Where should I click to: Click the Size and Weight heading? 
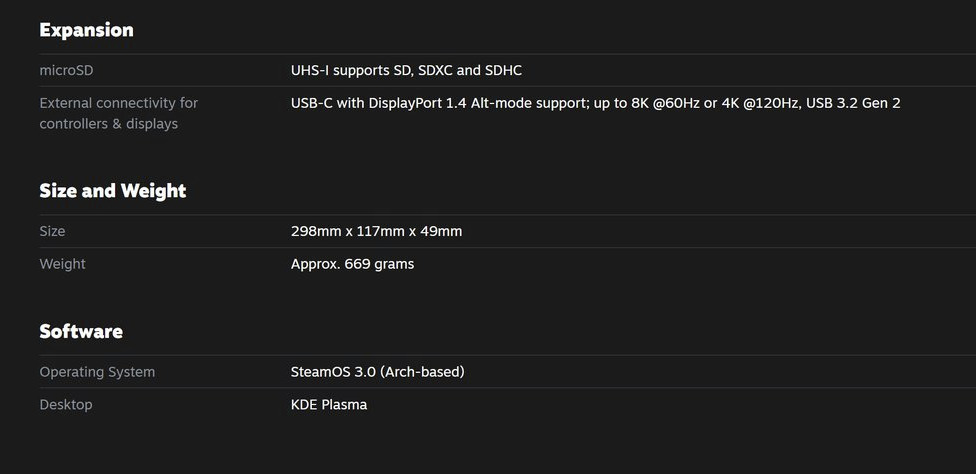coord(113,191)
